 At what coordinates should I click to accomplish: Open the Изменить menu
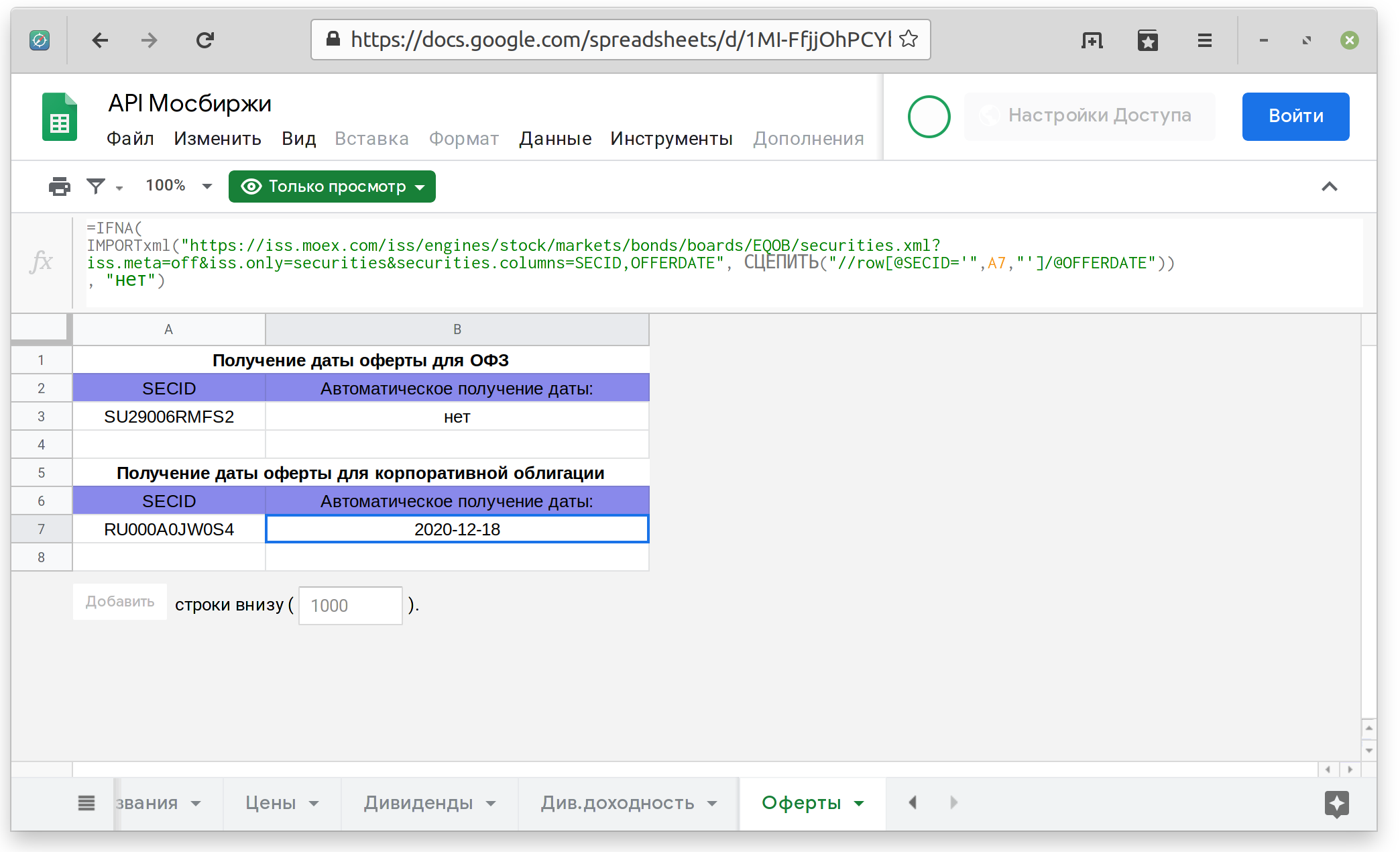(x=217, y=138)
